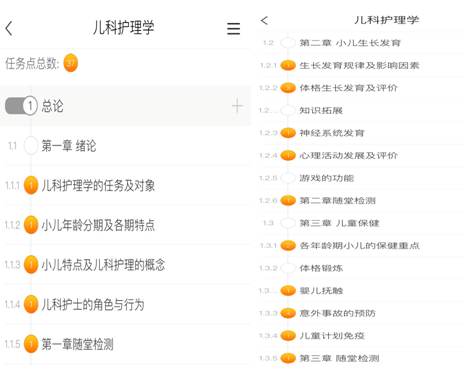This screenshot has width=466, height=374.
Task: Select circle next to 第二章 小儿生长发育
Action: coord(288,43)
